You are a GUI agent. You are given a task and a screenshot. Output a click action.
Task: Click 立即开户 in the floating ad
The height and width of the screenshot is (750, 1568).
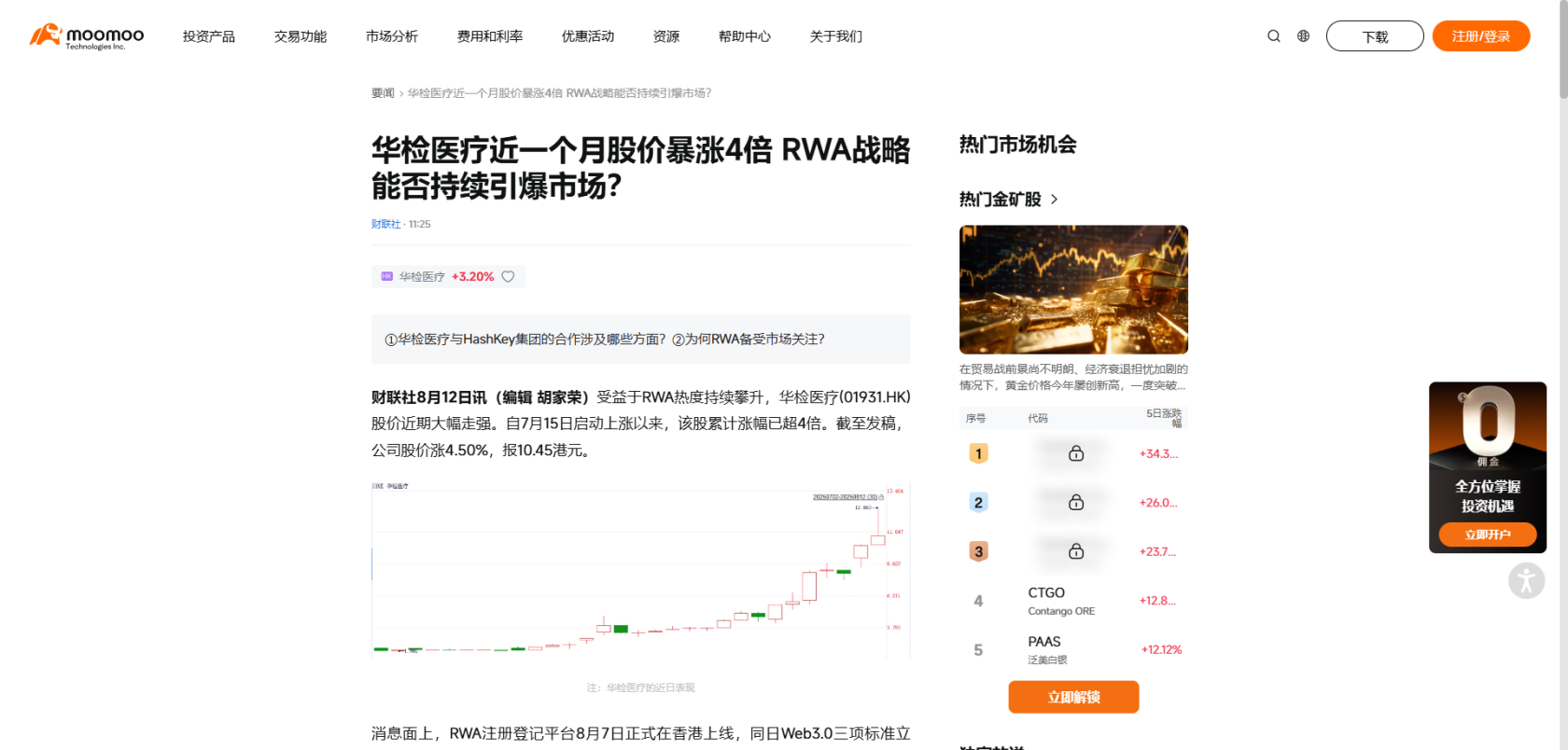1488,535
